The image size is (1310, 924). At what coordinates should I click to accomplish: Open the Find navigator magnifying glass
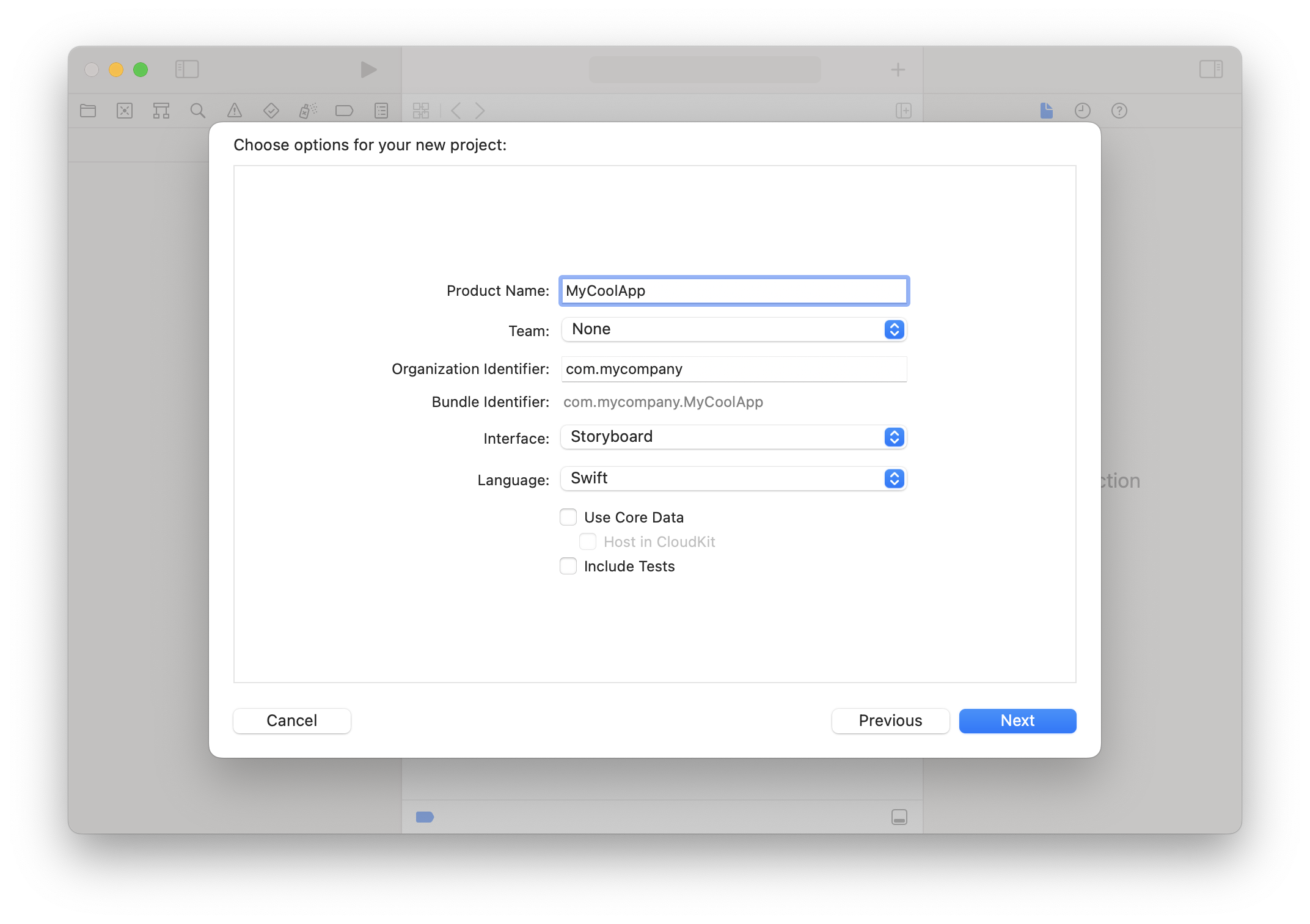click(197, 111)
